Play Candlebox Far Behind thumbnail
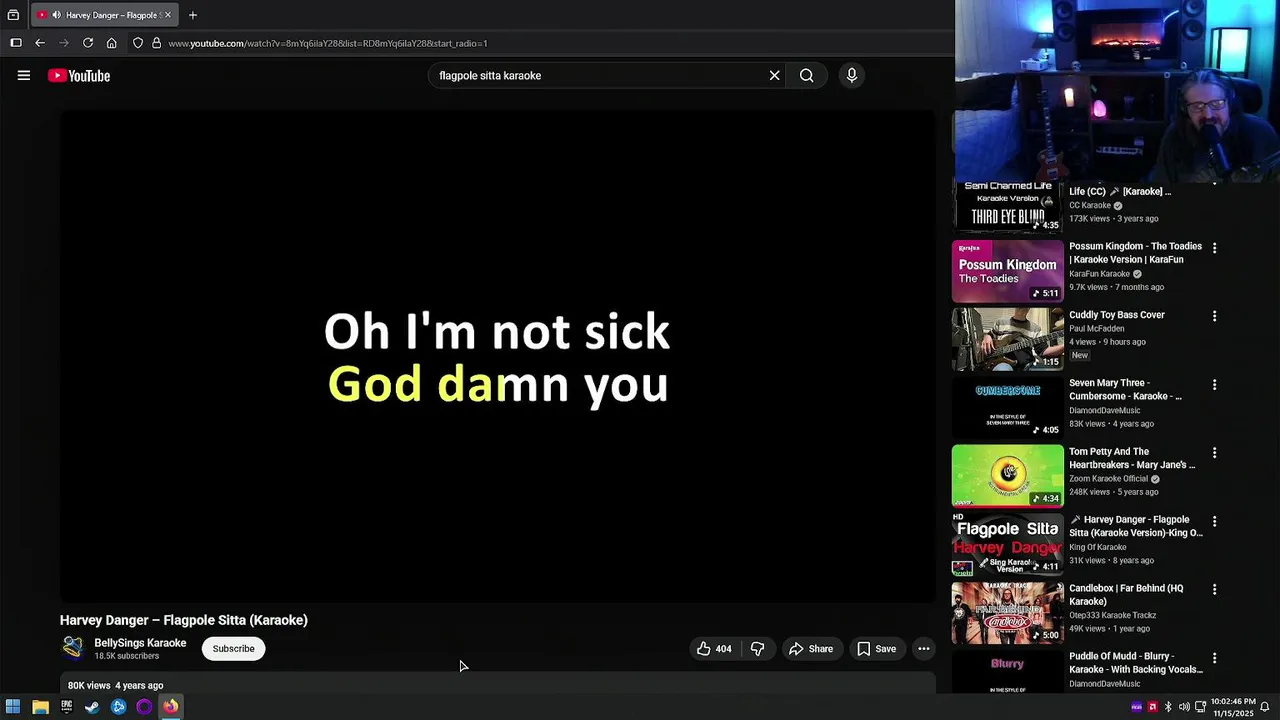Screen dimensions: 1280x720 pyautogui.click(x=1007, y=613)
